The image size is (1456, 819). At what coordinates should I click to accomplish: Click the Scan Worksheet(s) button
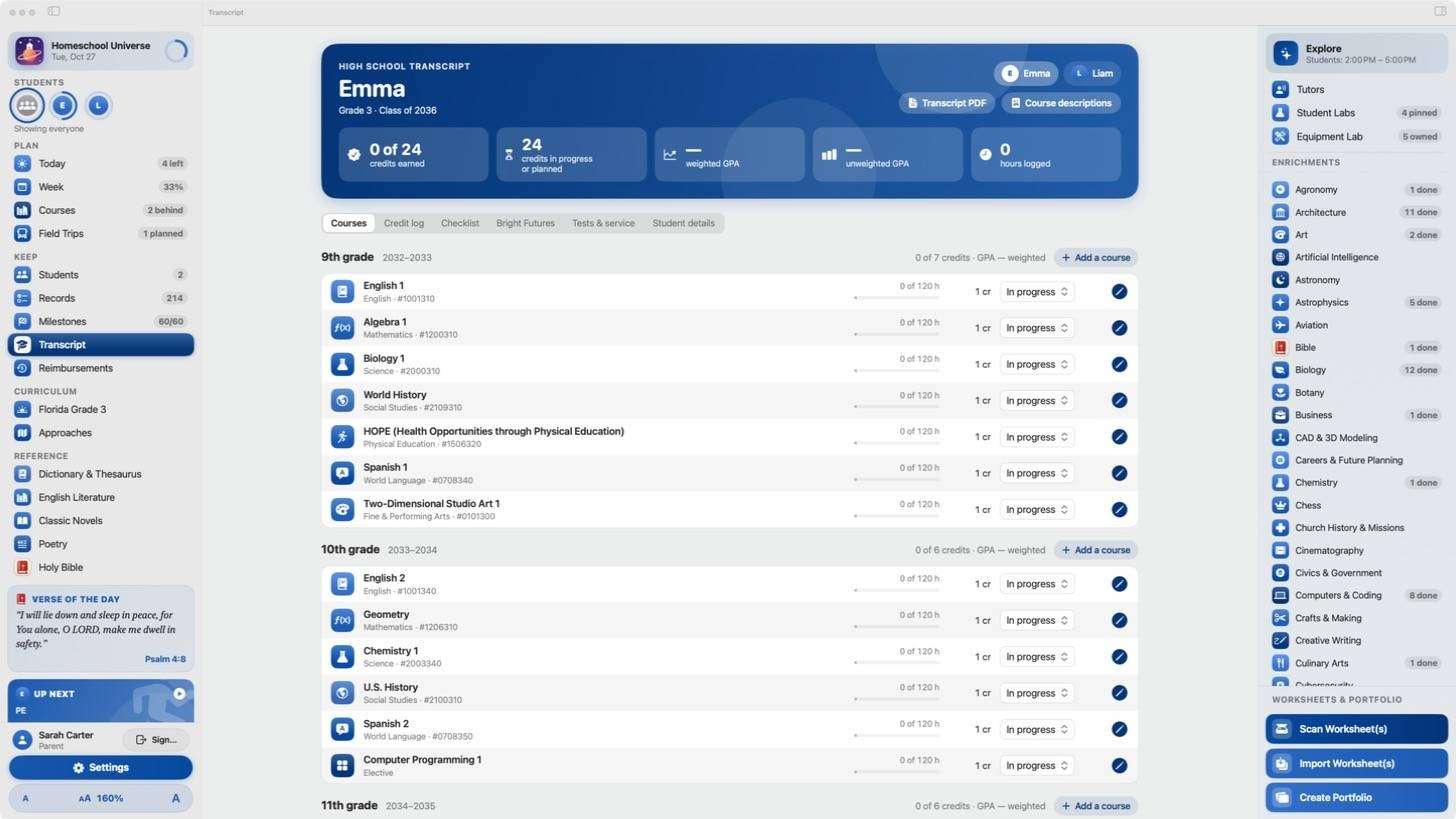pyautogui.click(x=1356, y=729)
